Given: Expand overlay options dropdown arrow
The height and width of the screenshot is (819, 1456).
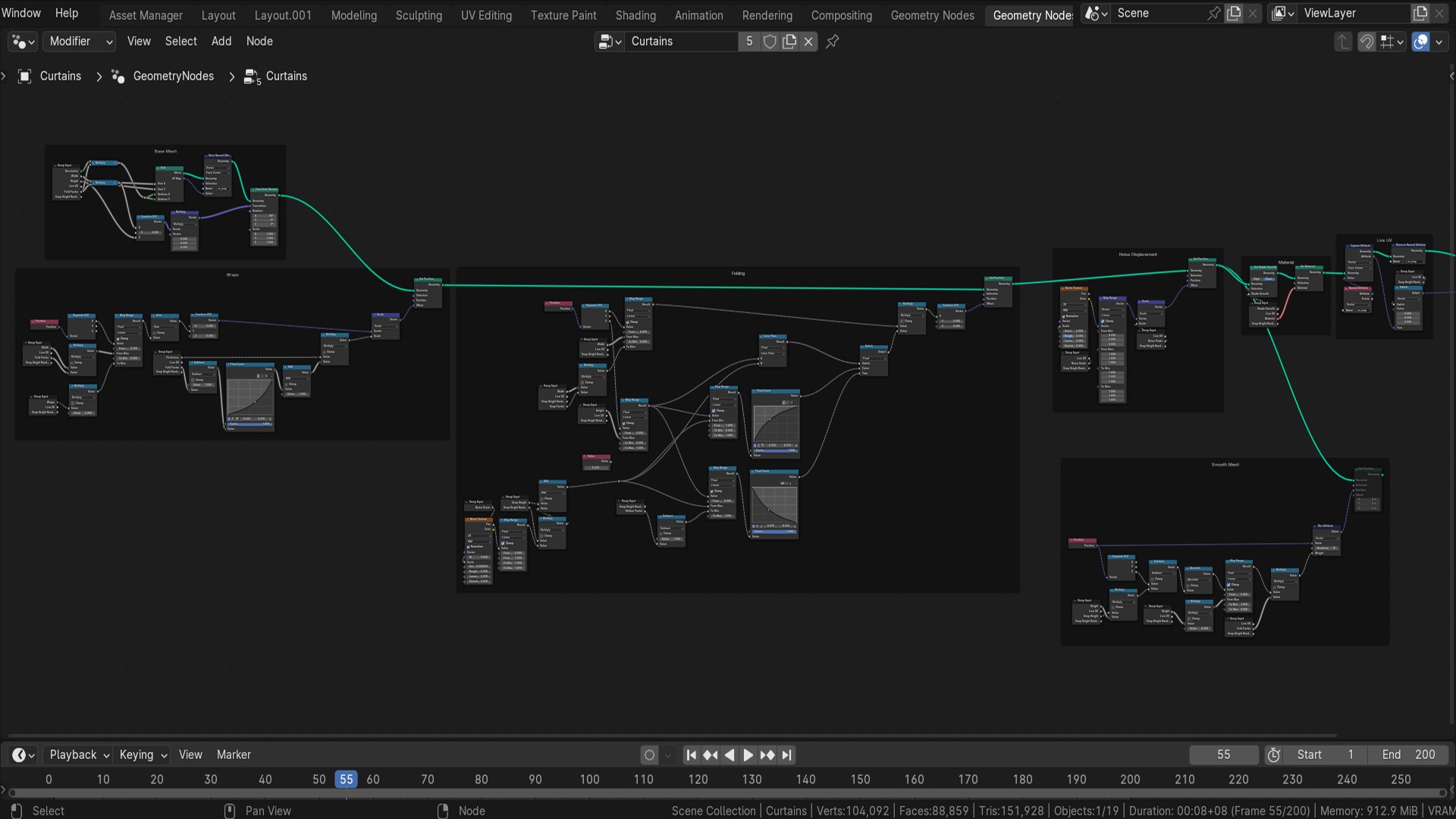Looking at the screenshot, I should pos(1439,42).
